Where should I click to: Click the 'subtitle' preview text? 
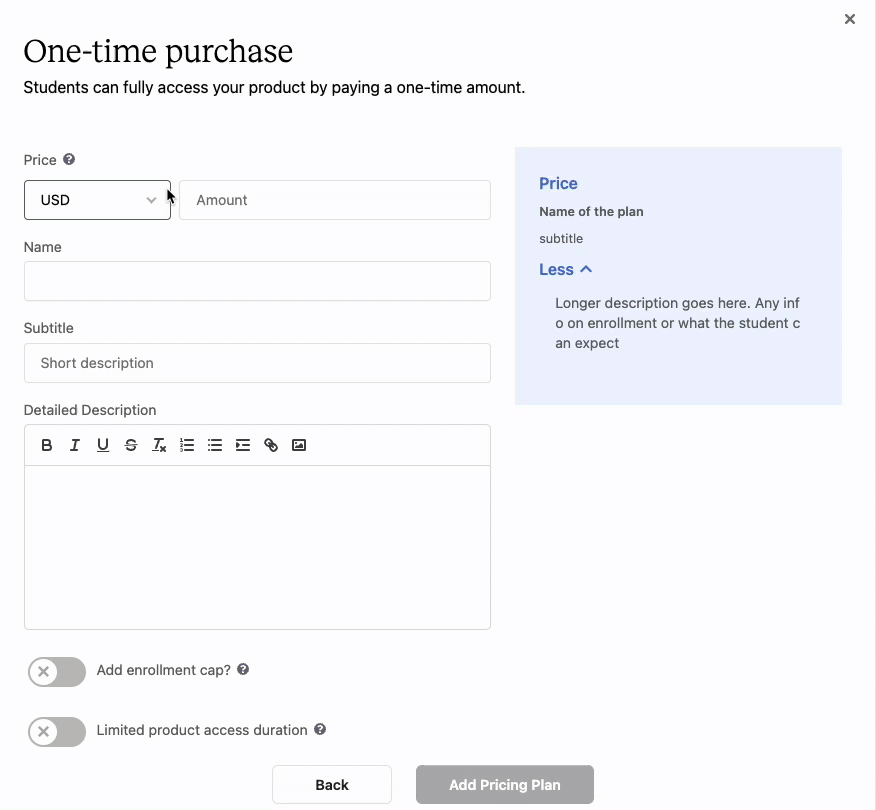click(x=561, y=239)
